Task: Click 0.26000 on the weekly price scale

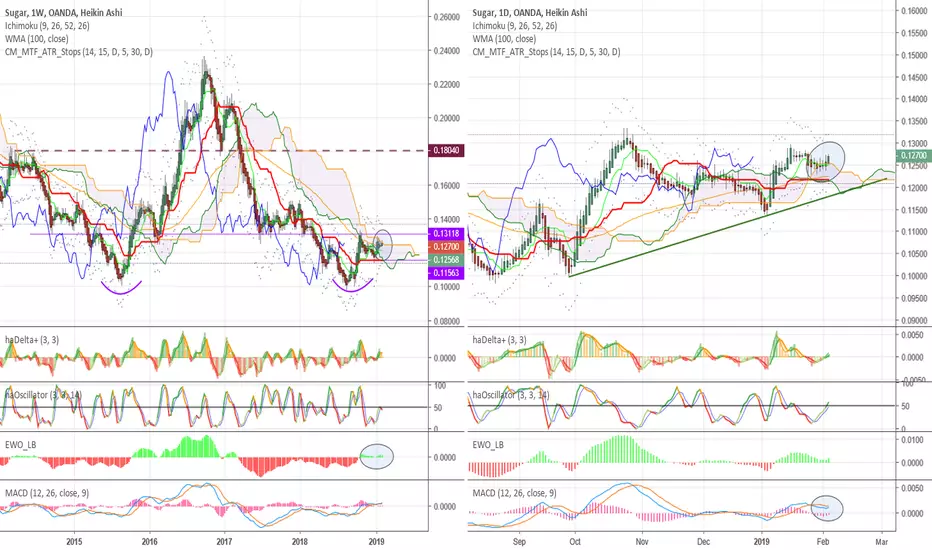Action: (446, 17)
